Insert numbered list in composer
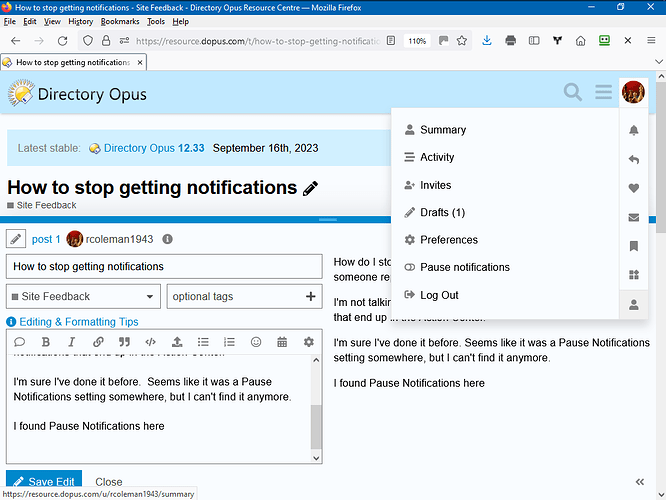 (229, 342)
